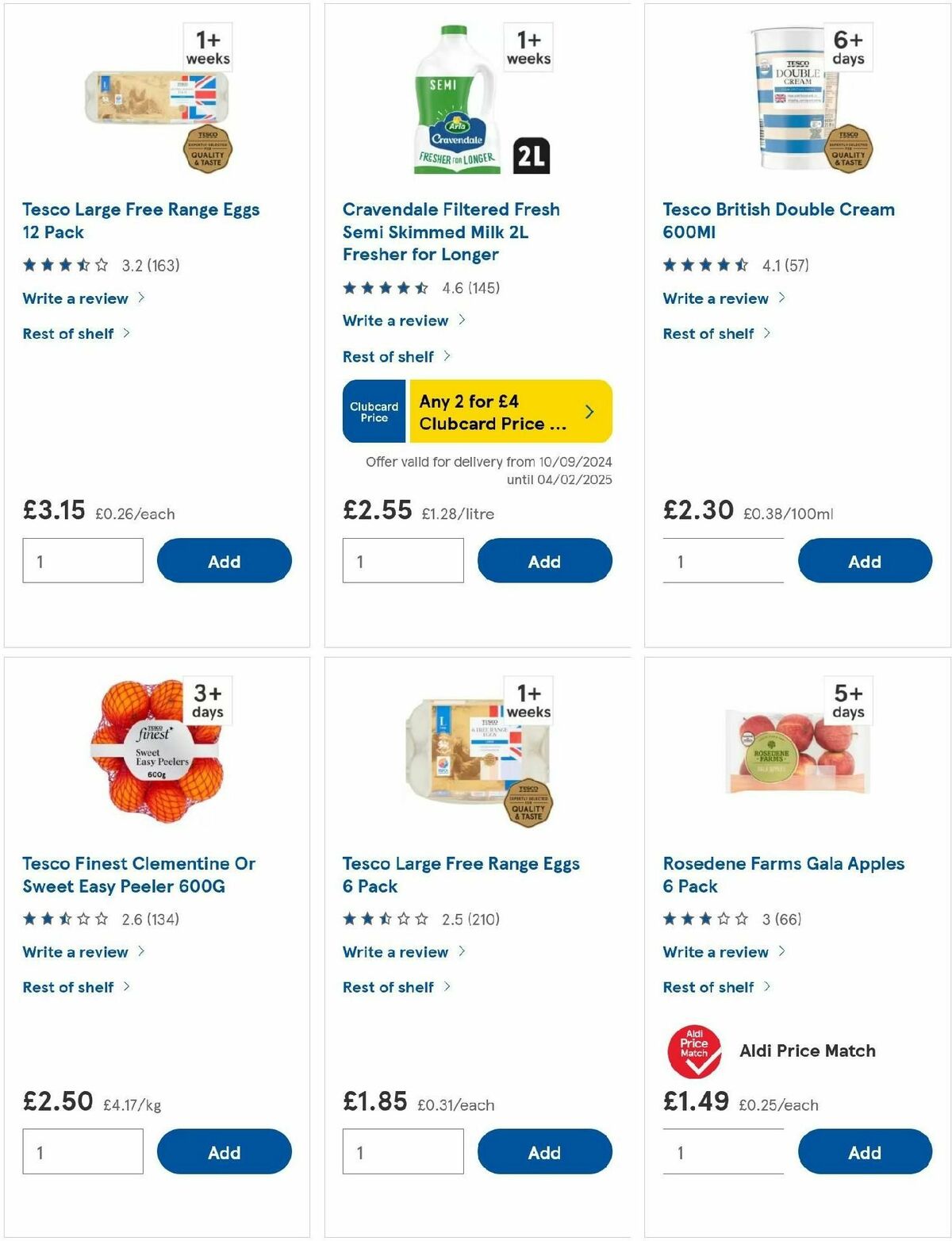Select the Tesco Large Free Range Eggs 6 Pack title
Image resolution: width=952 pixels, height=1241 pixels.
click(461, 874)
